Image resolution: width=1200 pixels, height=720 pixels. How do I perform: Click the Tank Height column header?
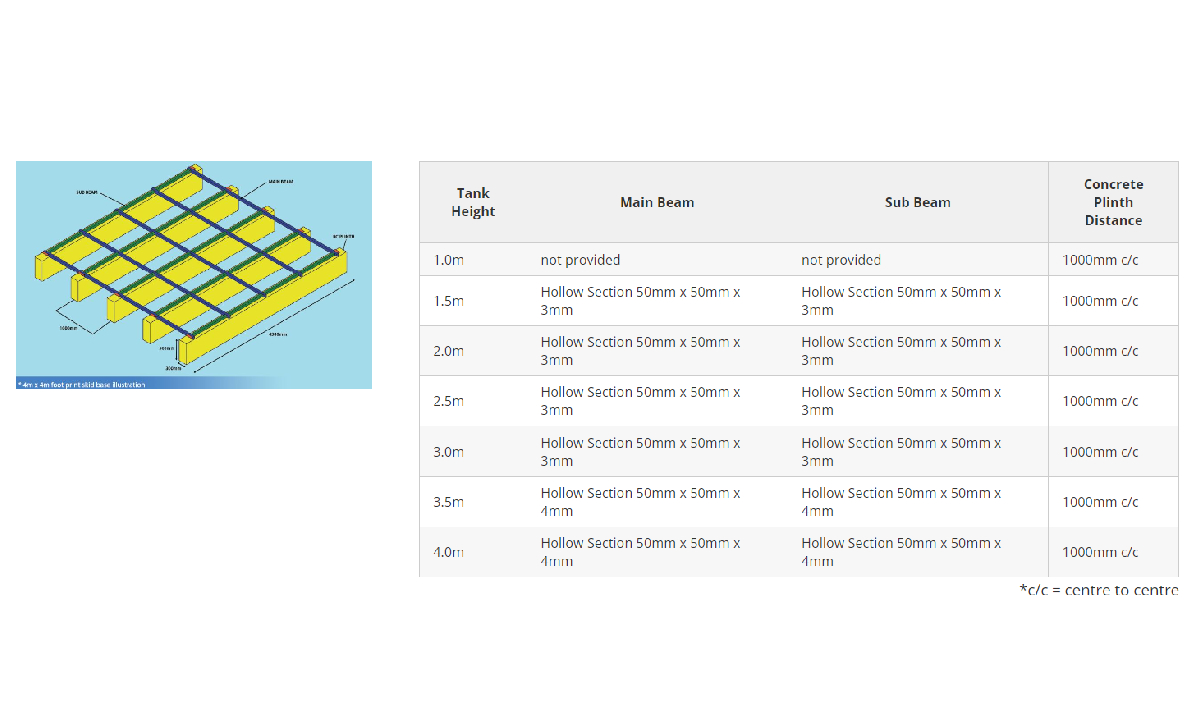click(x=473, y=202)
